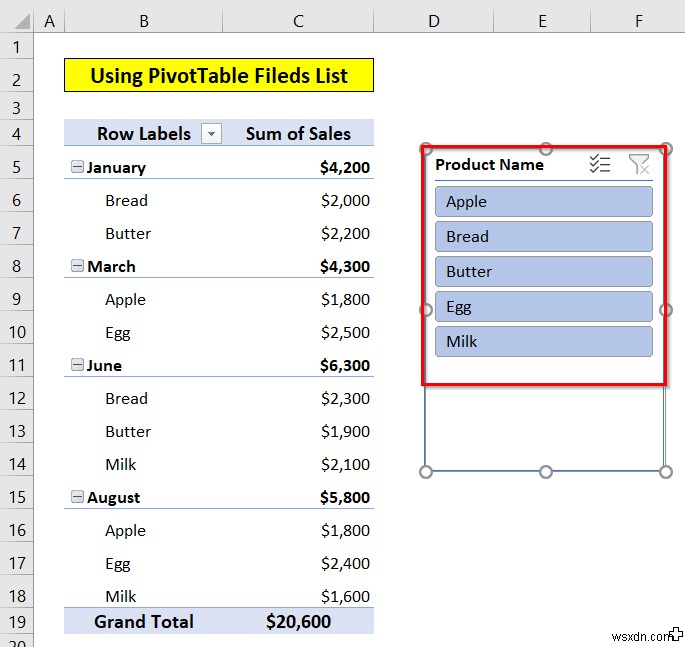Select column E header
This screenshot has width=685, height=647.
(542, 21)
